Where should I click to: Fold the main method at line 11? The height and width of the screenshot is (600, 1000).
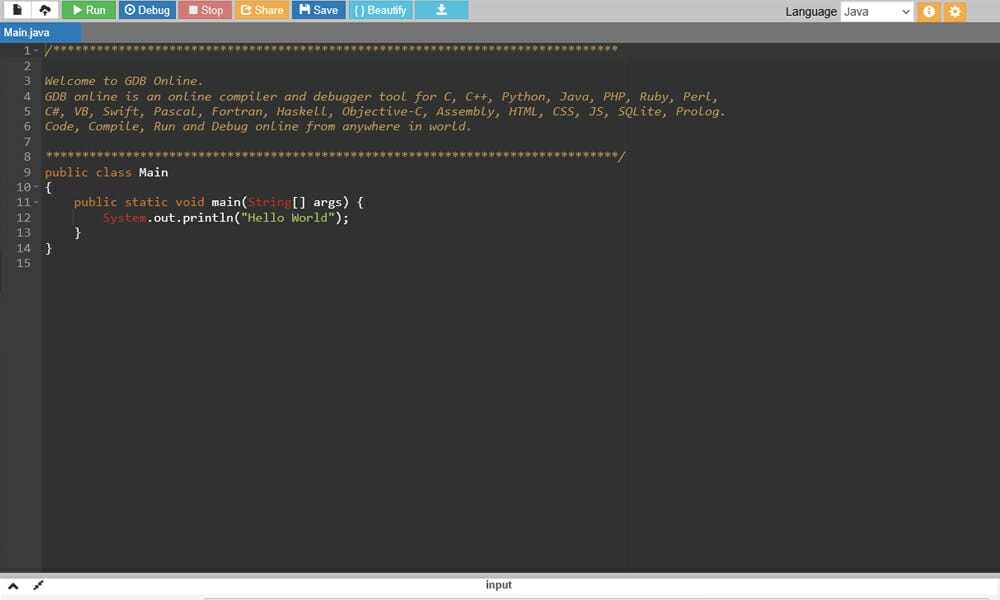(x=35, y=202)
